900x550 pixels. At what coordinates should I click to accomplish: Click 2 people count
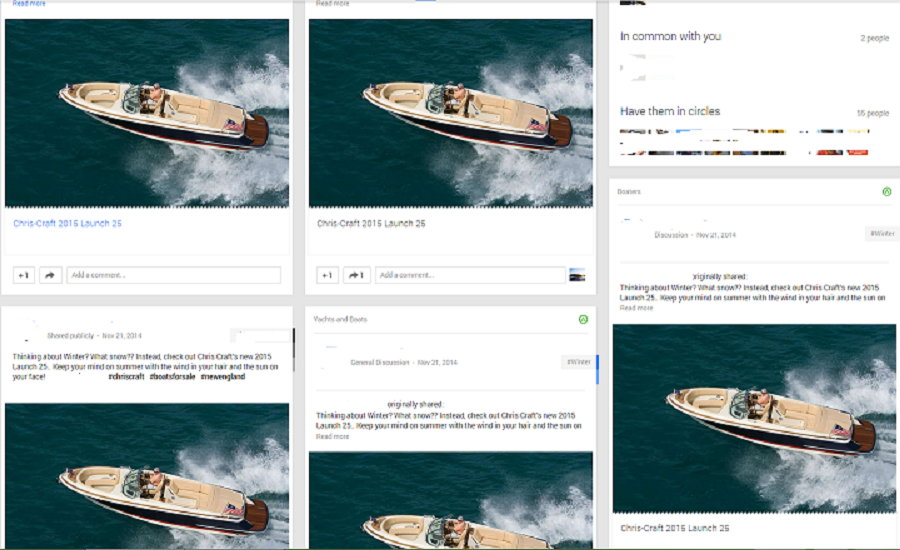[874, 38]
